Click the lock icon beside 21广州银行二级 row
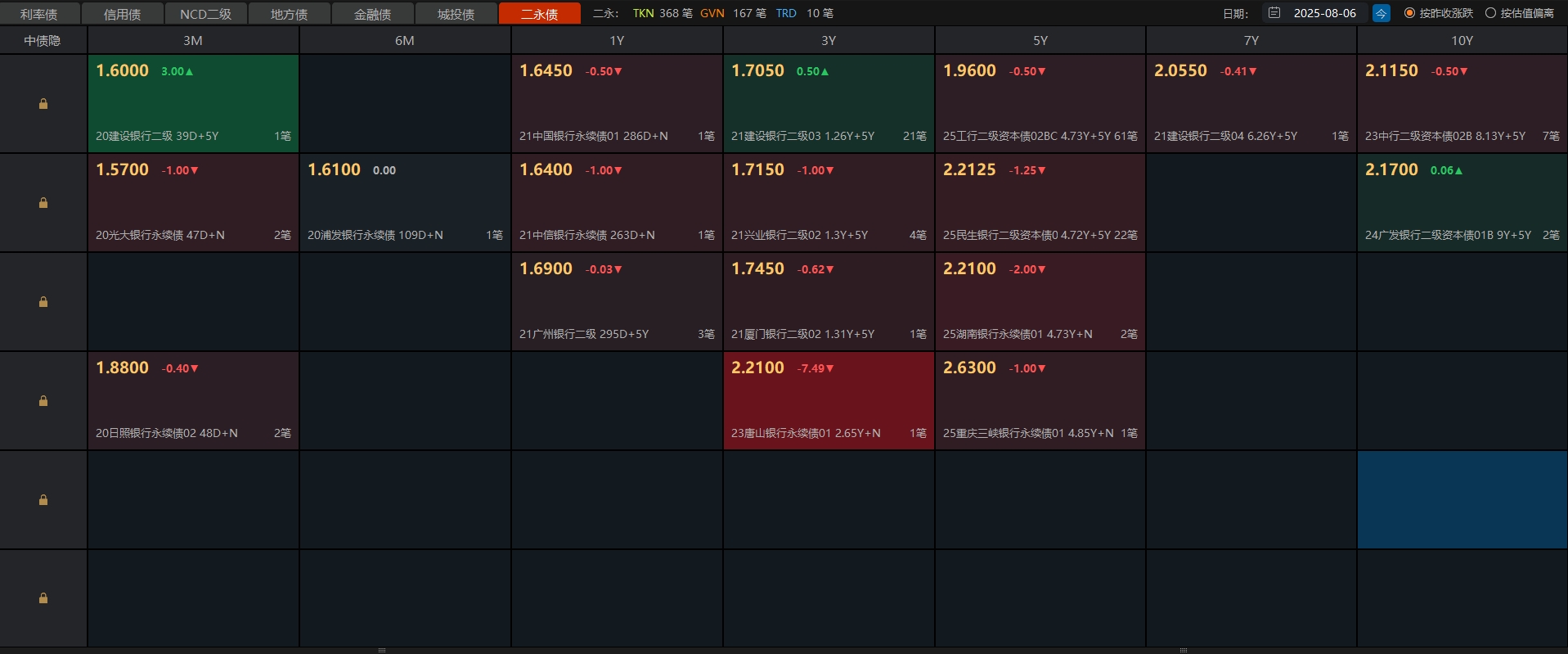The image size is (1568, 654). pos(43,302)
